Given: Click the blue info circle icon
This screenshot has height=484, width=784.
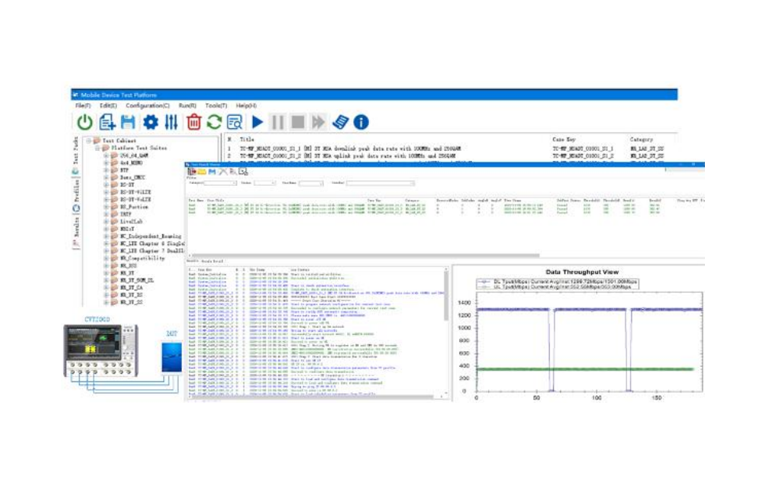Looking at the screenshot, I should click(361, 122).
